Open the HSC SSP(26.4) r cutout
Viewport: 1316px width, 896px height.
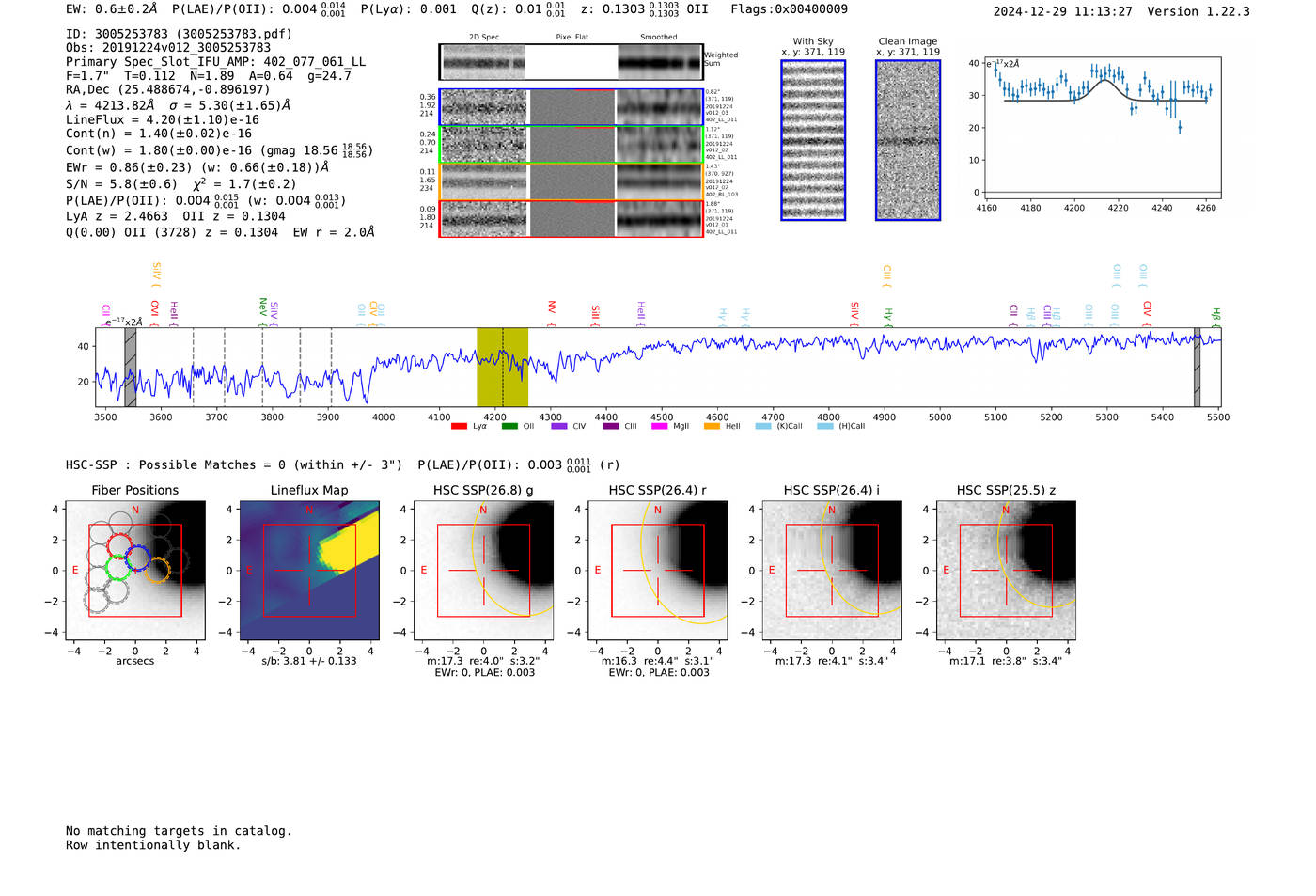pos(658,571)
